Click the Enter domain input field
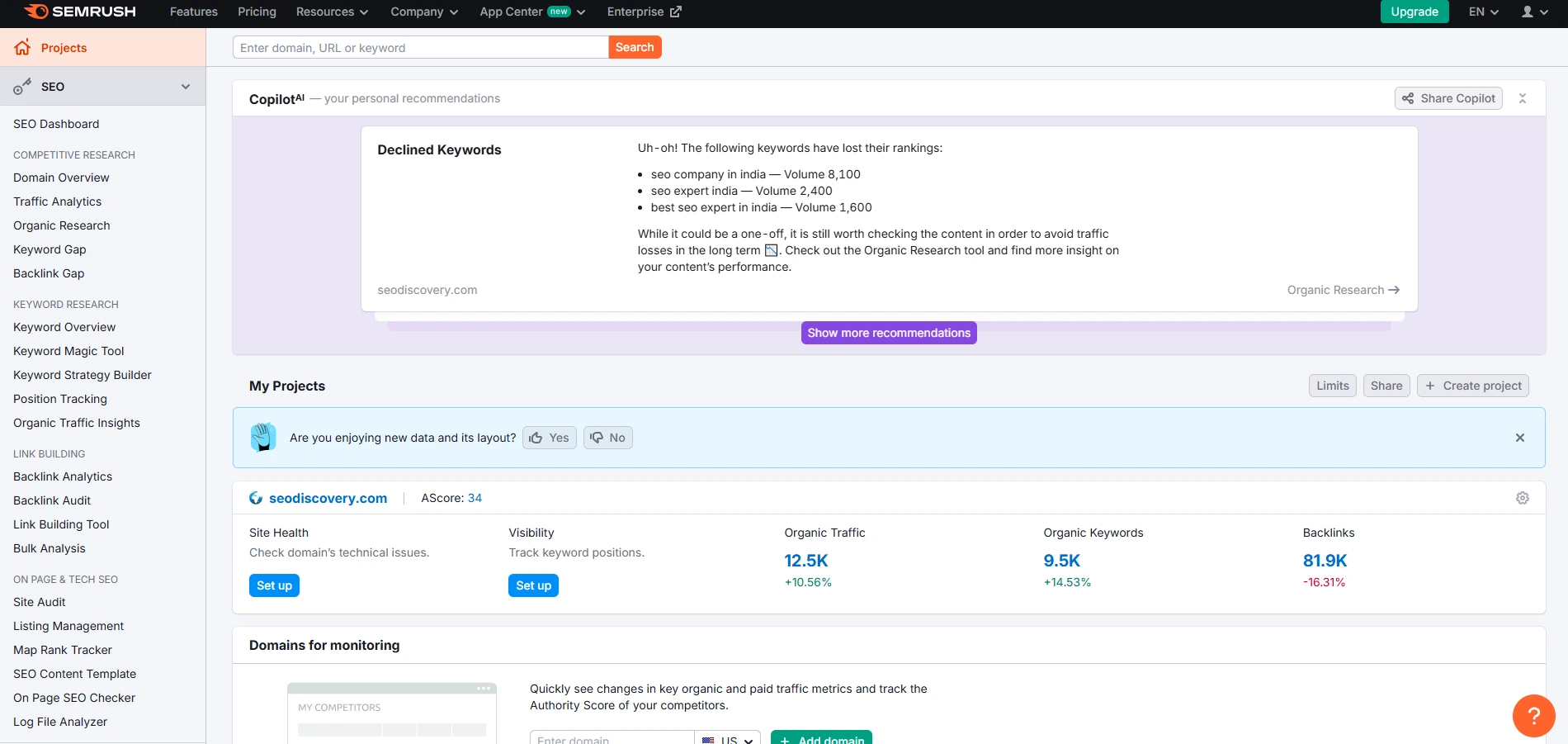This screenshot has width=1568, height=744. pyautogui.click(x=612, y=739)
